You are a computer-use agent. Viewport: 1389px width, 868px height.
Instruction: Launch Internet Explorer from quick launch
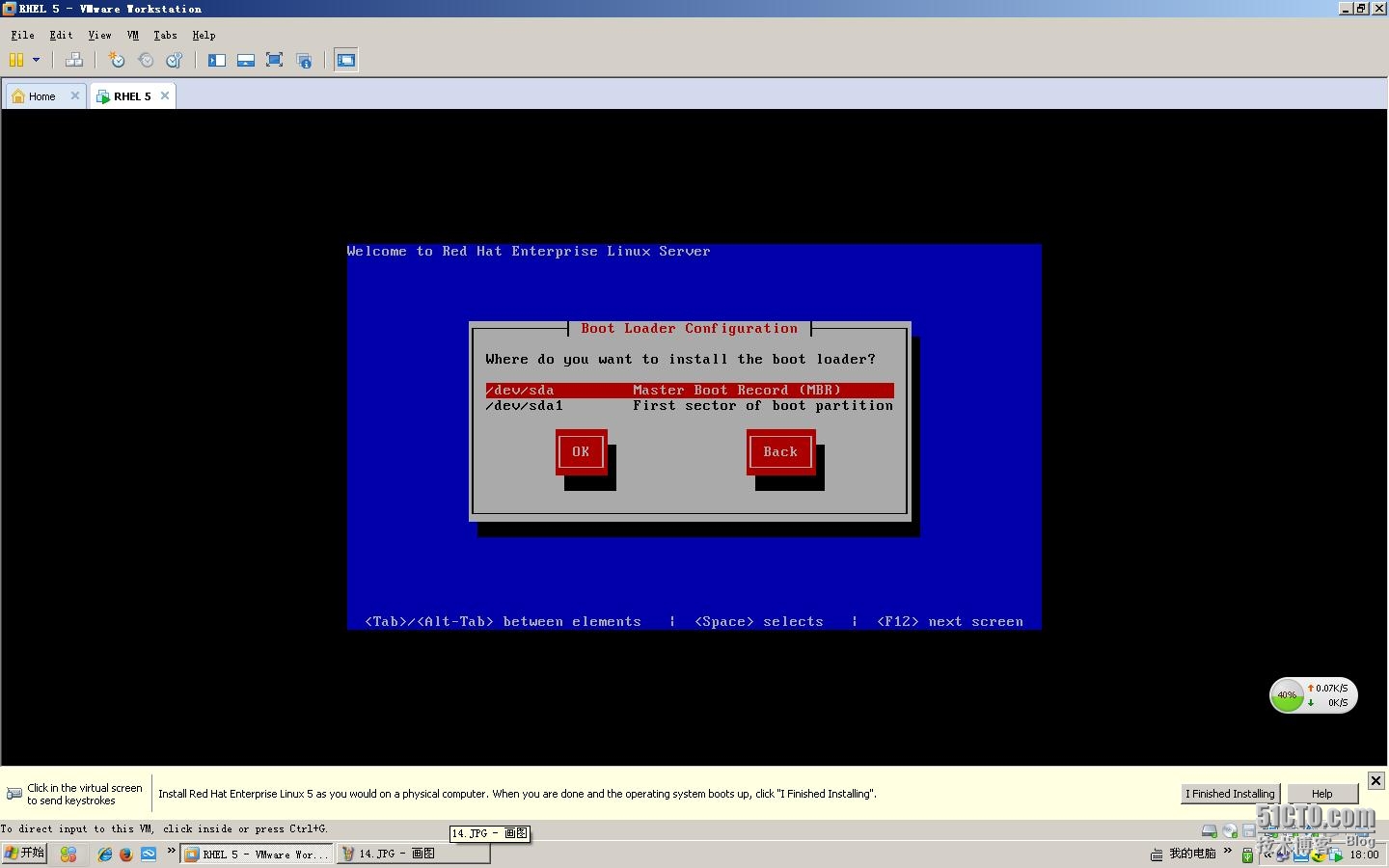(104, 854)
